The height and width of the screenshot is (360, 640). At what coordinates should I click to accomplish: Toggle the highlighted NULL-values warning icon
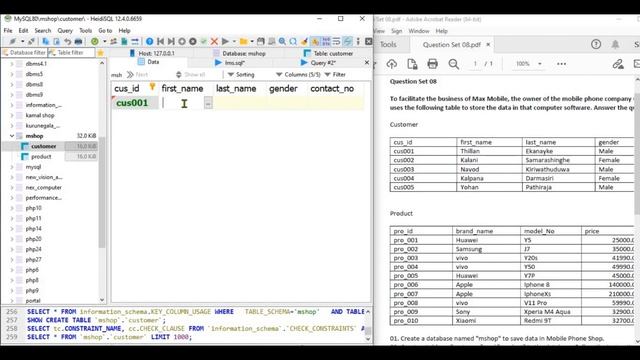pos(315,41)
